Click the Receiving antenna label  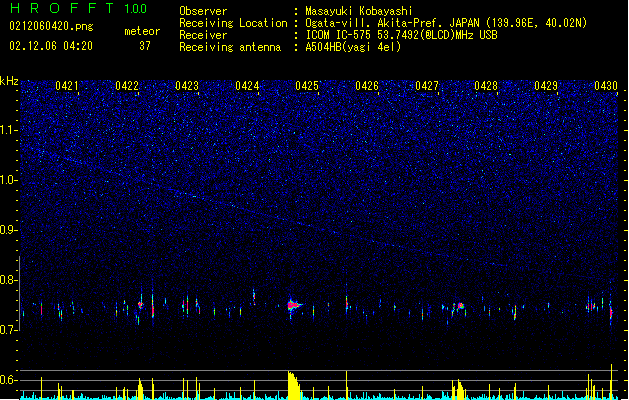pyautogui.click(x=230, y=47)
